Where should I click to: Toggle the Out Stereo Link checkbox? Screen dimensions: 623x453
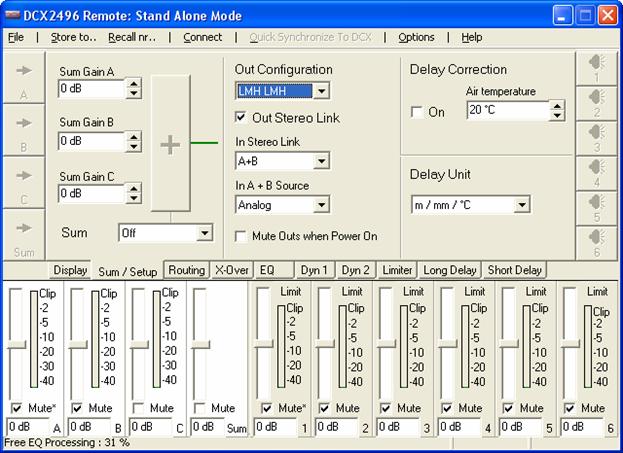(241, 118)
